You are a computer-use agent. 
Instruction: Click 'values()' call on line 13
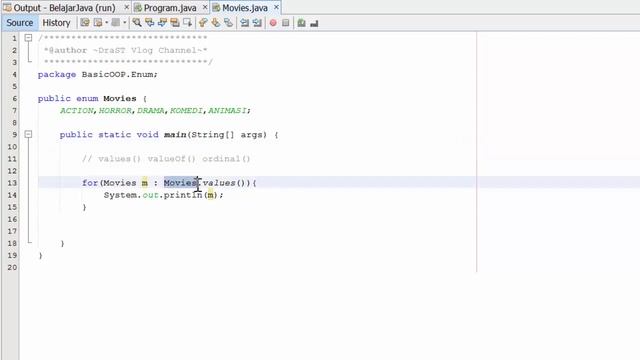(224, 183)
